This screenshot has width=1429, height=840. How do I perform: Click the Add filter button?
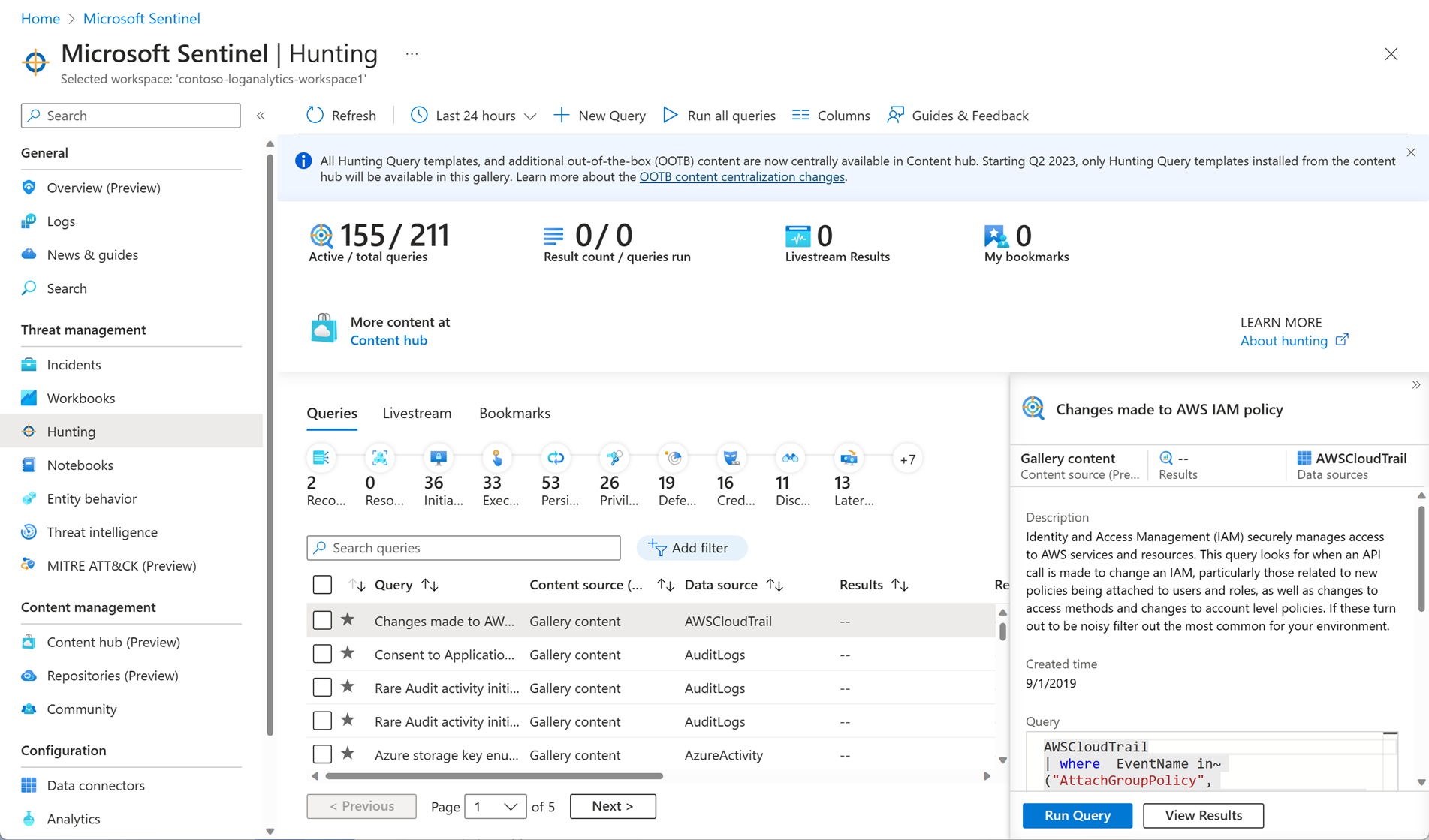click(x=691, y=548)
